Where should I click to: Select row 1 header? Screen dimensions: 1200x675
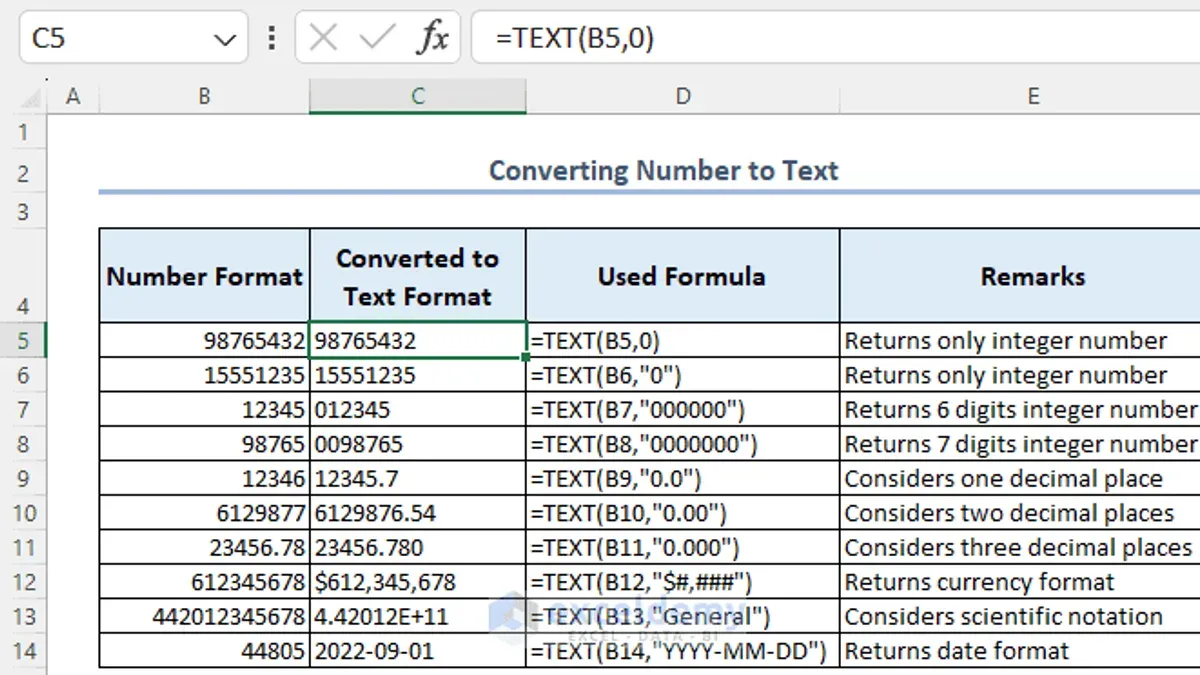click(x=24, y=132)
